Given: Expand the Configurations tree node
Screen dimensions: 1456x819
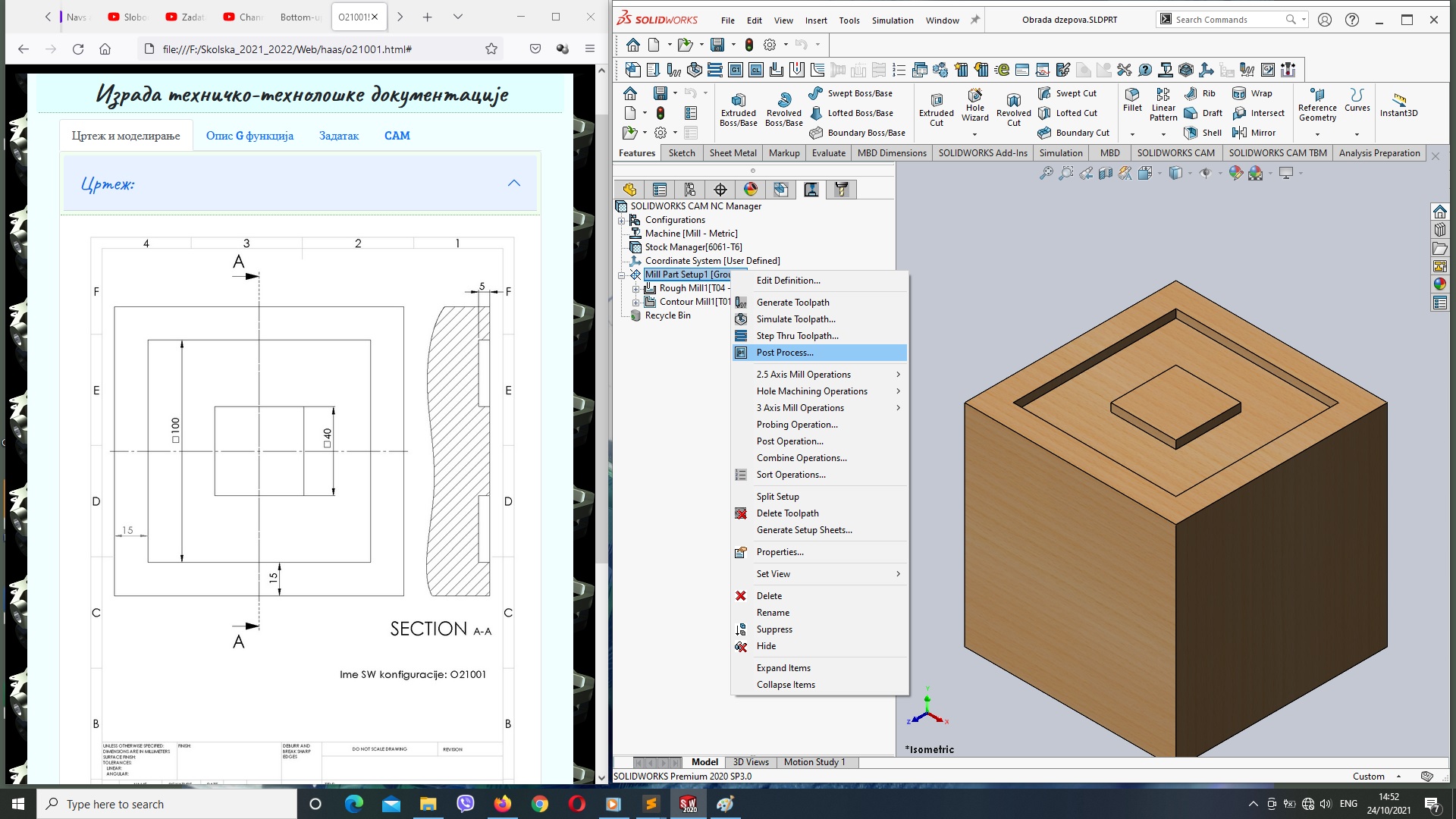Looking at the screenshot, I should 622,221.
